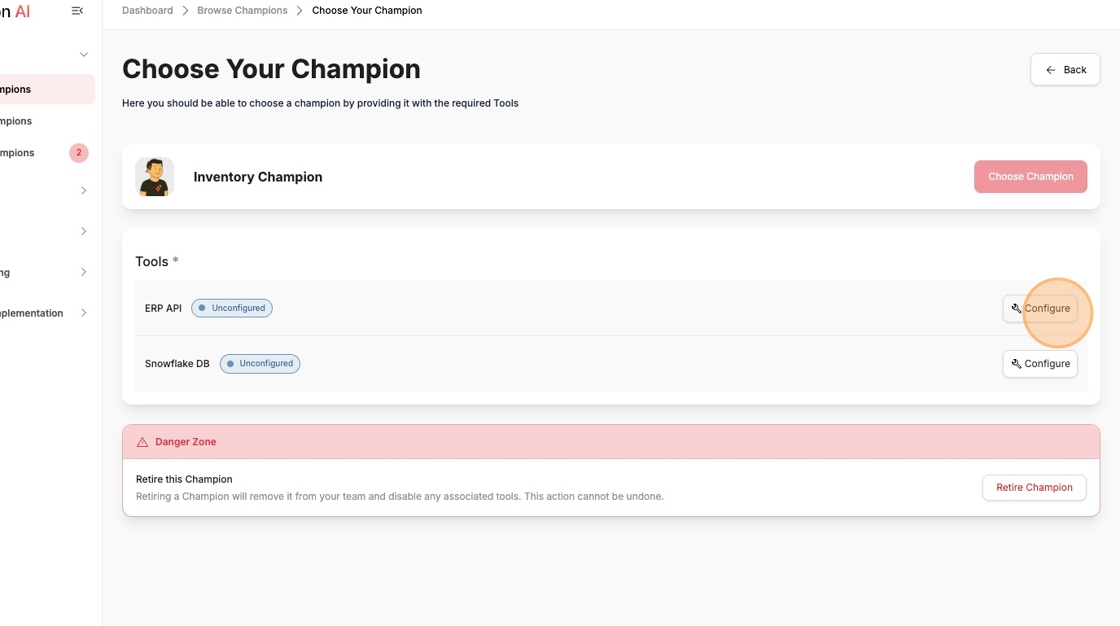1120x626 pixels.
Task: Click the Unconfigured badge next to ERP API
Action: [232, 307]
